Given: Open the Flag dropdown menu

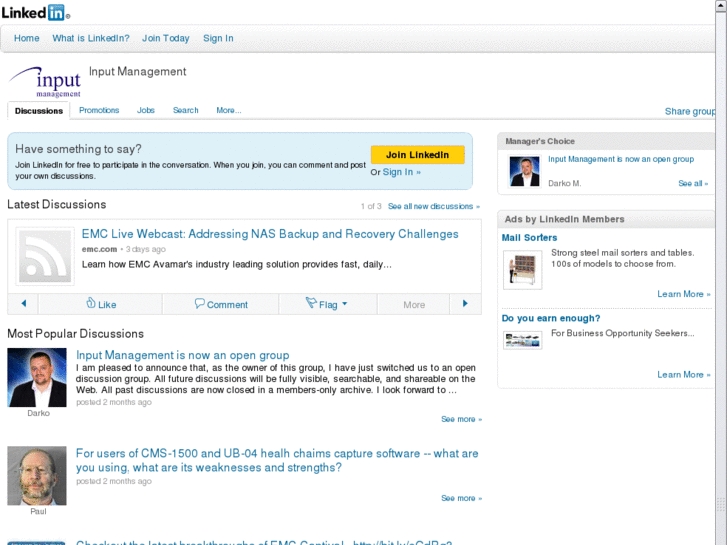Looking at the screenshot, I should [x=326, y=304].
